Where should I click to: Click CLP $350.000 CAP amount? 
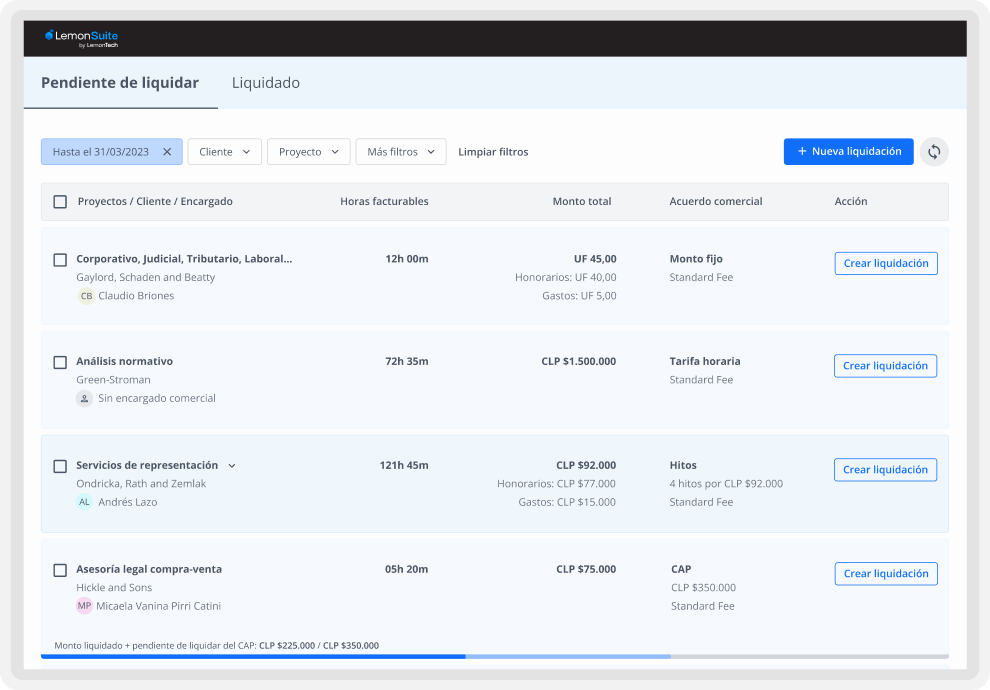tap(703, 587)
